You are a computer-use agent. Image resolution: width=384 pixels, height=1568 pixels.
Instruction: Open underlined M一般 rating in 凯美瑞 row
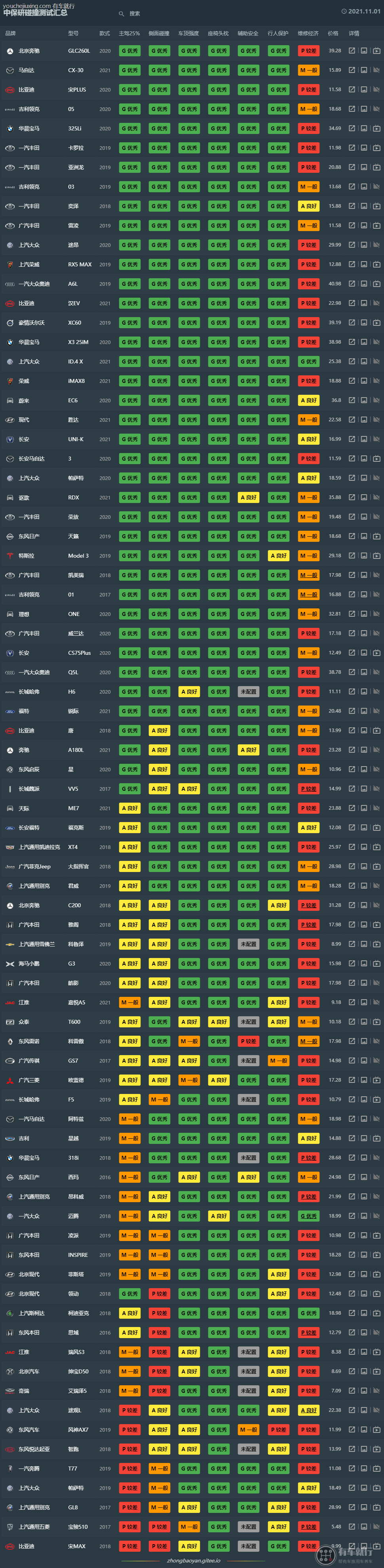point(309,575)
